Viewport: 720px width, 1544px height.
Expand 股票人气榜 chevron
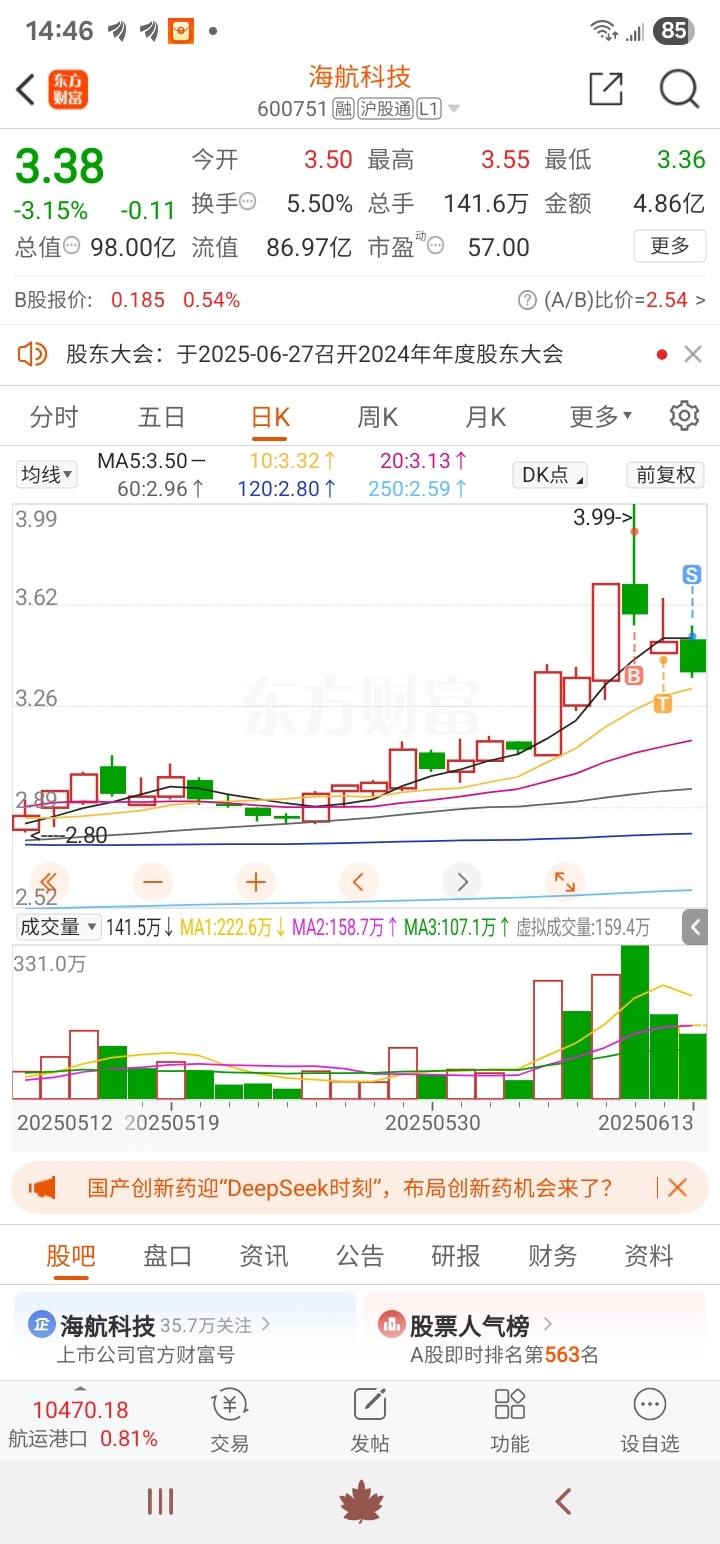(548, 1325)
